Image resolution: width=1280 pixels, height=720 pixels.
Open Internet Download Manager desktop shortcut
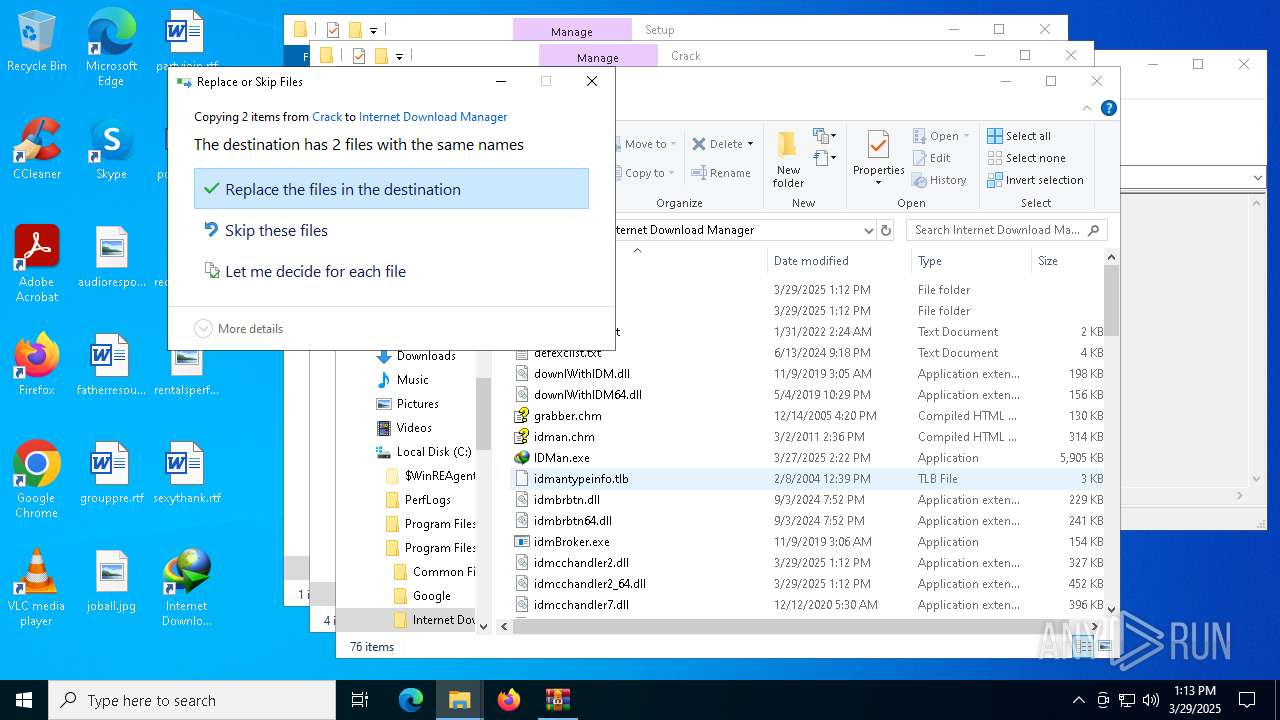(186, 588)
